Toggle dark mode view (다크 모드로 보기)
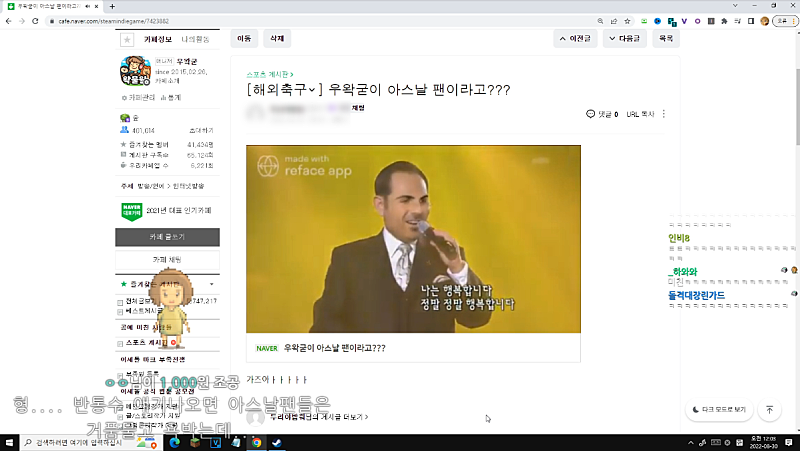800x451 pixels. click(x=719, y=410)
